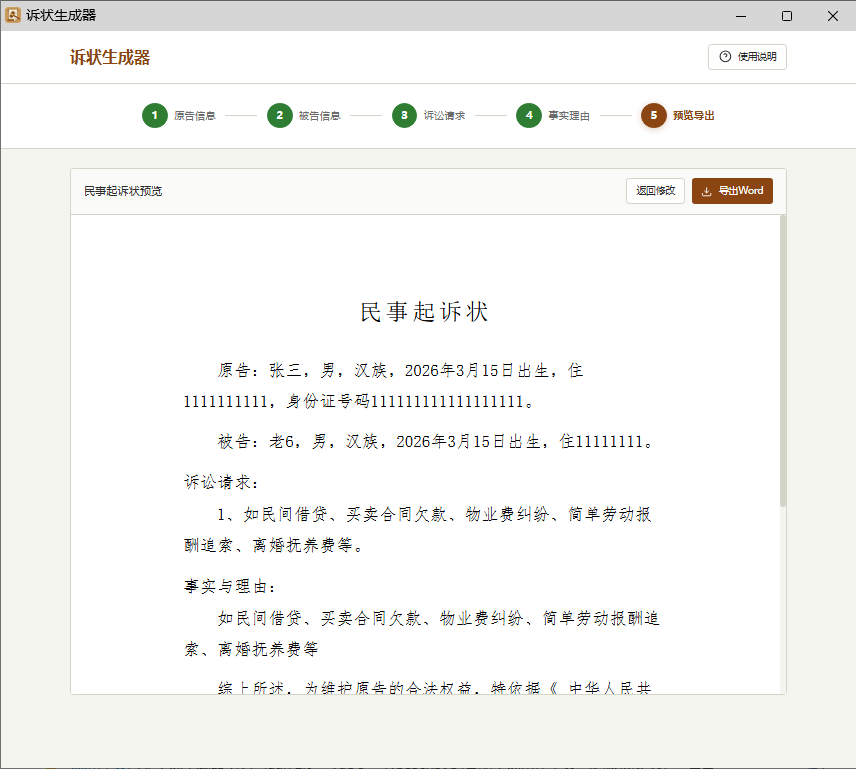Click step circle 2 for 被告信息

(280, 115)
